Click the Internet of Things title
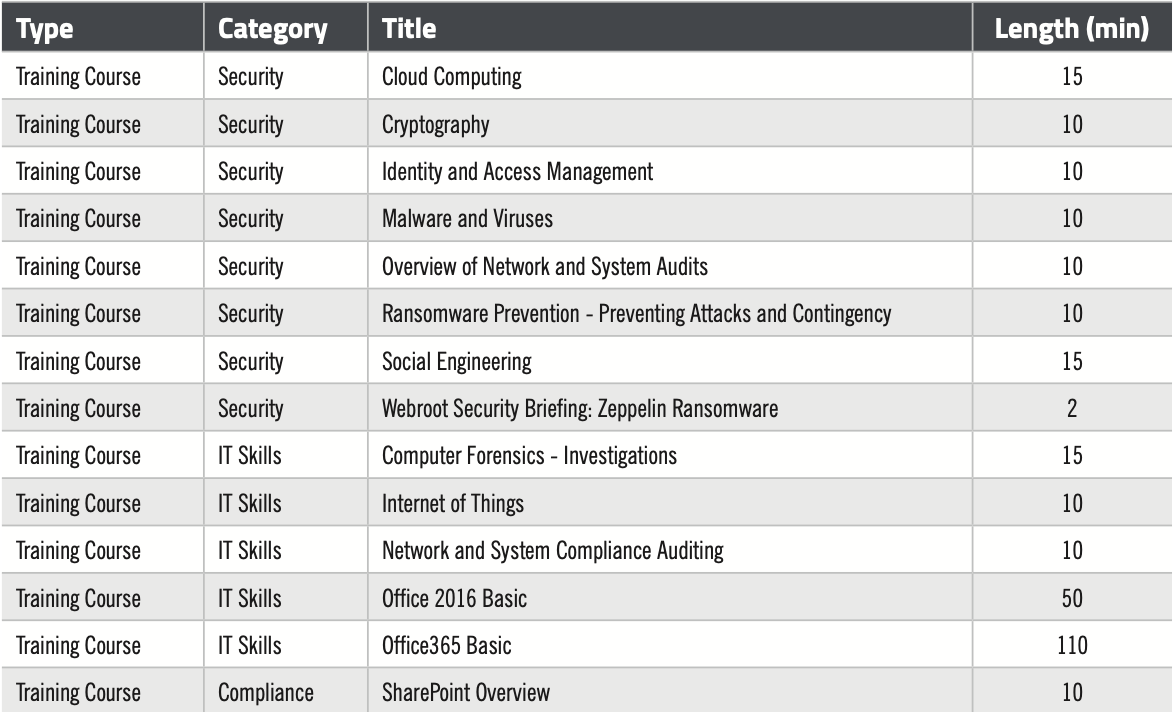The height and width of the screenshot is (712, 1176). click(453, 503)
